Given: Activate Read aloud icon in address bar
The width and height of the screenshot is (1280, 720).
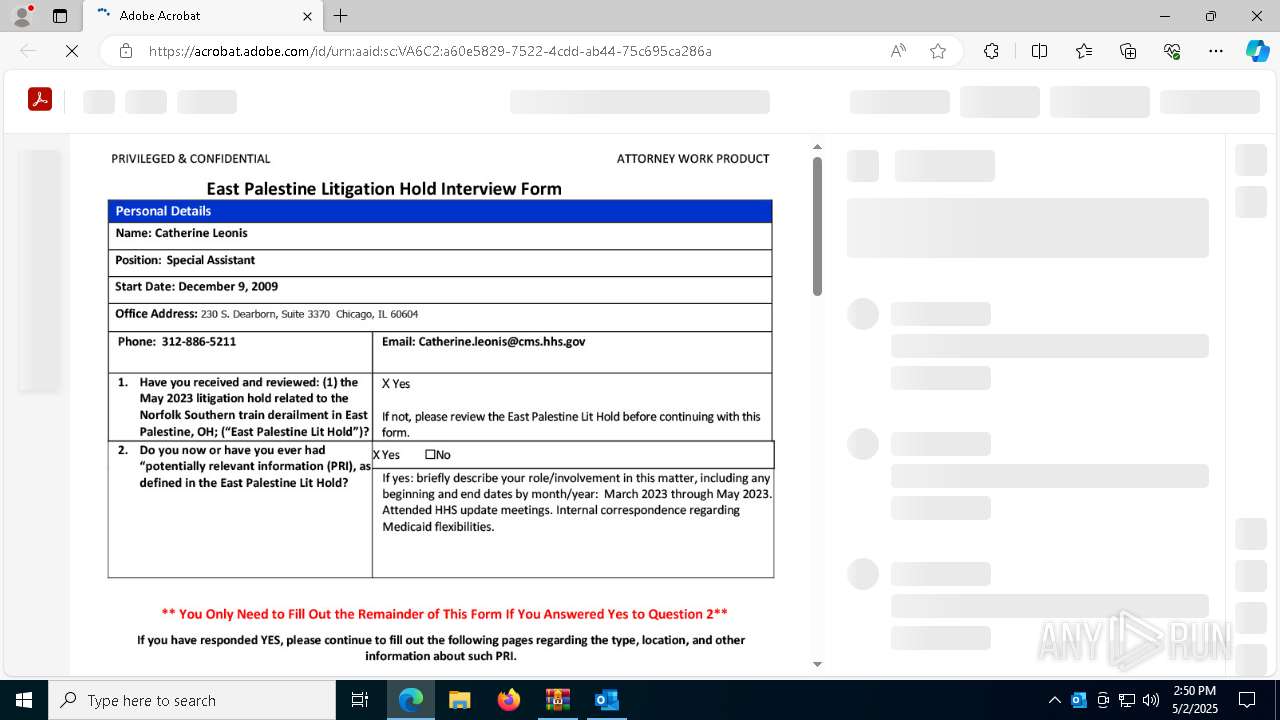Looking at the screenshot, I should [898, 51].
